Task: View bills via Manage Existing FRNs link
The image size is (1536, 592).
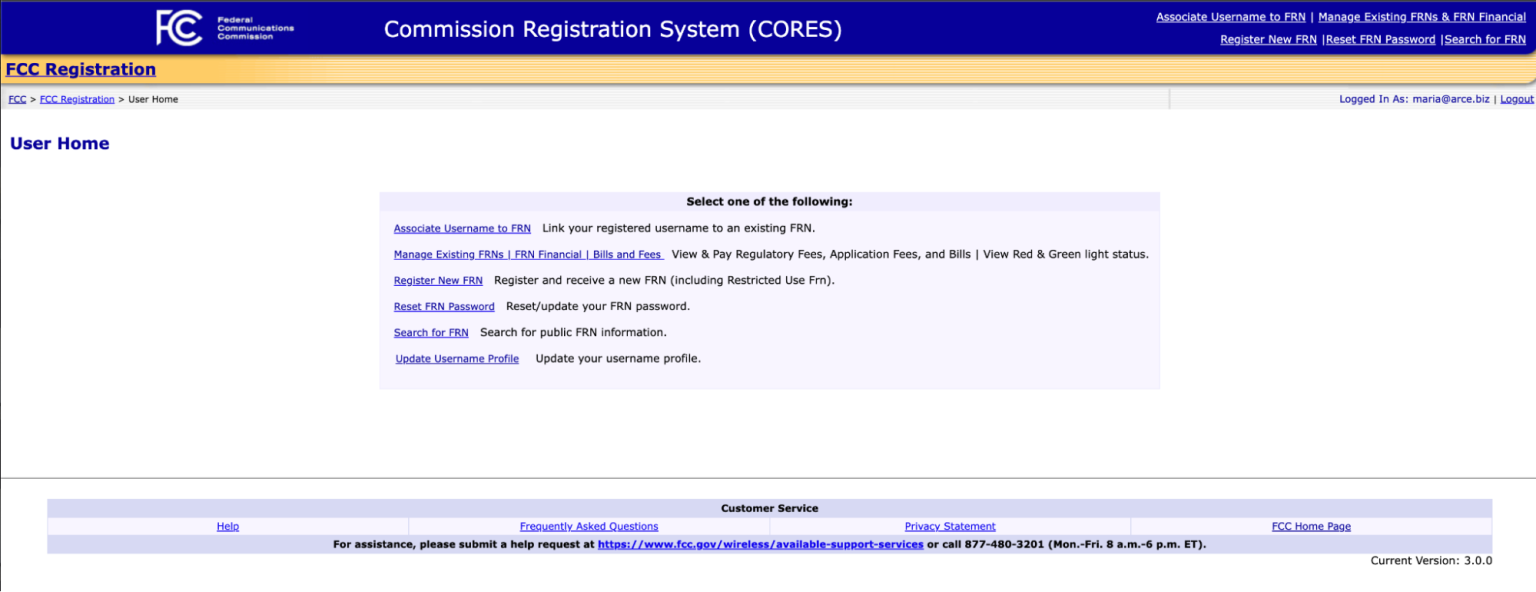Action: point(528,254)
